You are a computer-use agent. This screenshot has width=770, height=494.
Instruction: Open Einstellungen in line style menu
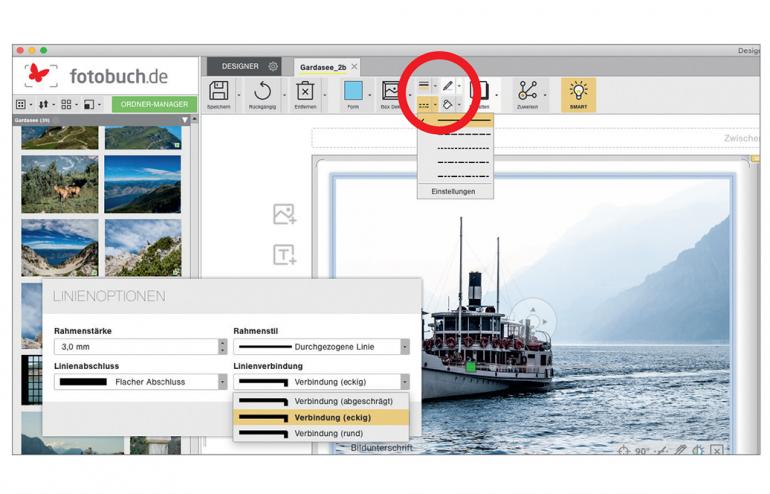point(453,192)
